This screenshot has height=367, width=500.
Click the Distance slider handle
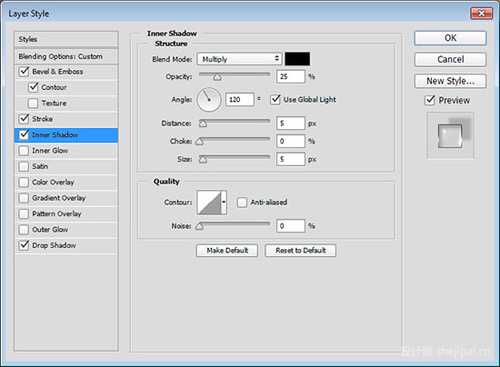tap(203, 124)
